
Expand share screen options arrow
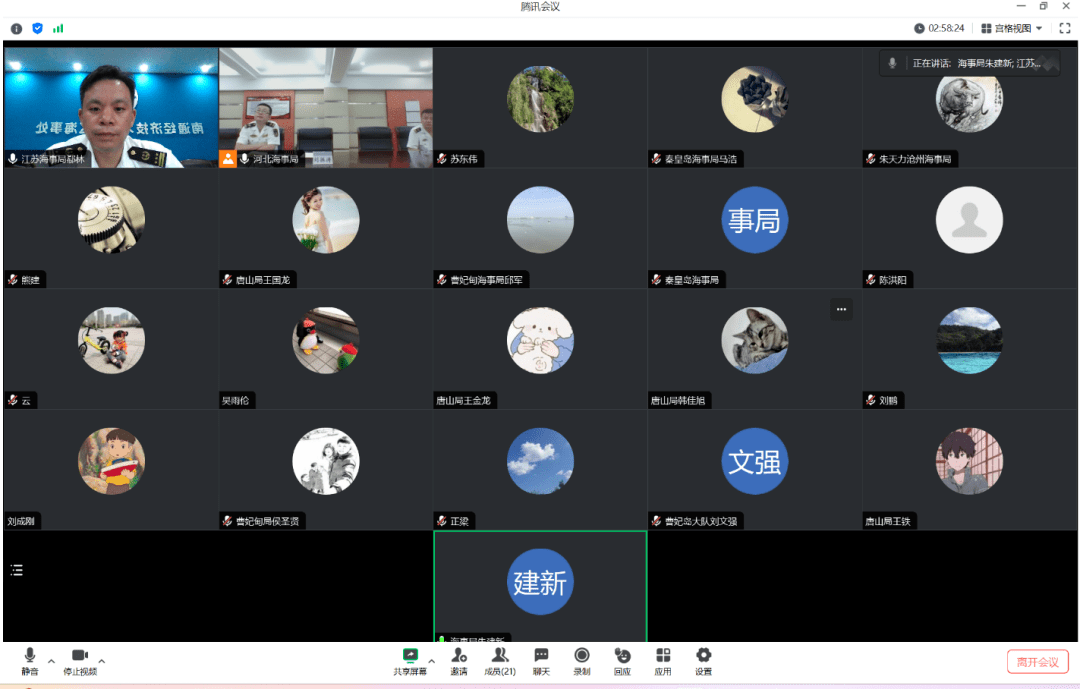(x=432, y=661)
